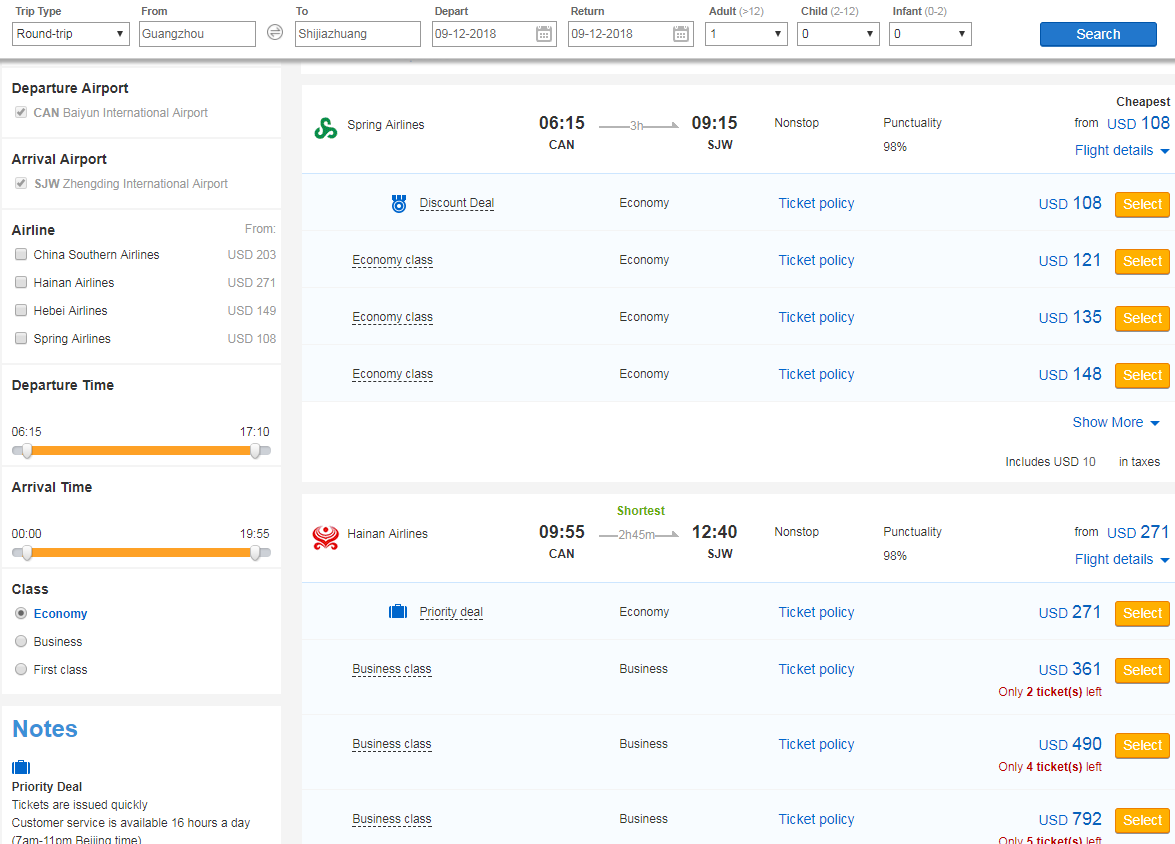The width and height of the screenshot is (1175, 844).
Task: Open Ticket policy for USD 135 fare
Action: point(816,317)
